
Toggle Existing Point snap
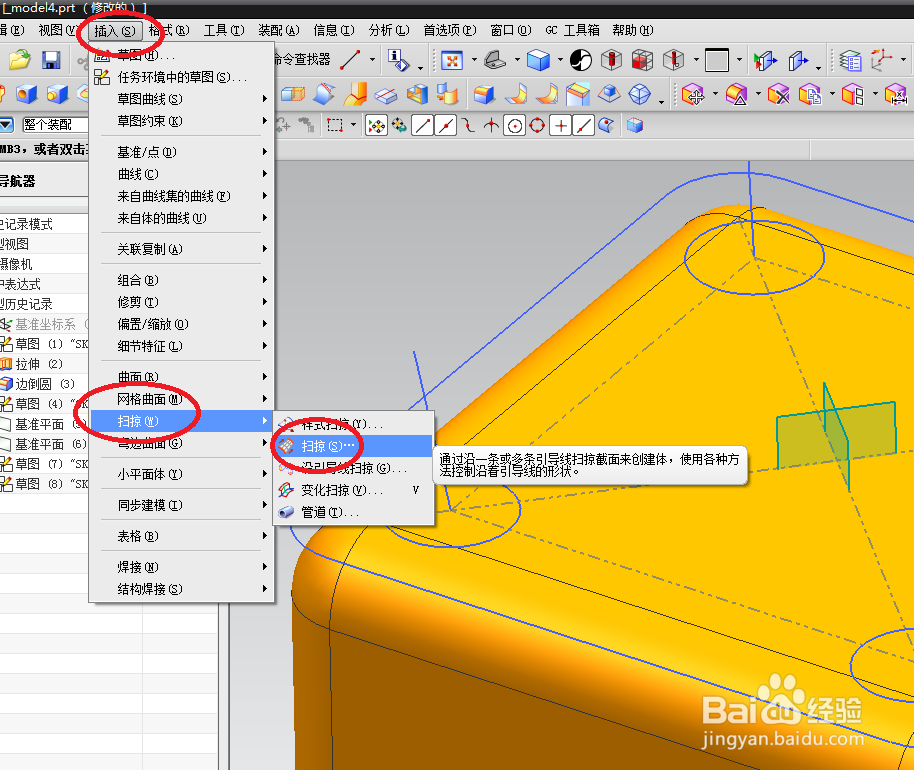(x=560, y=125)
